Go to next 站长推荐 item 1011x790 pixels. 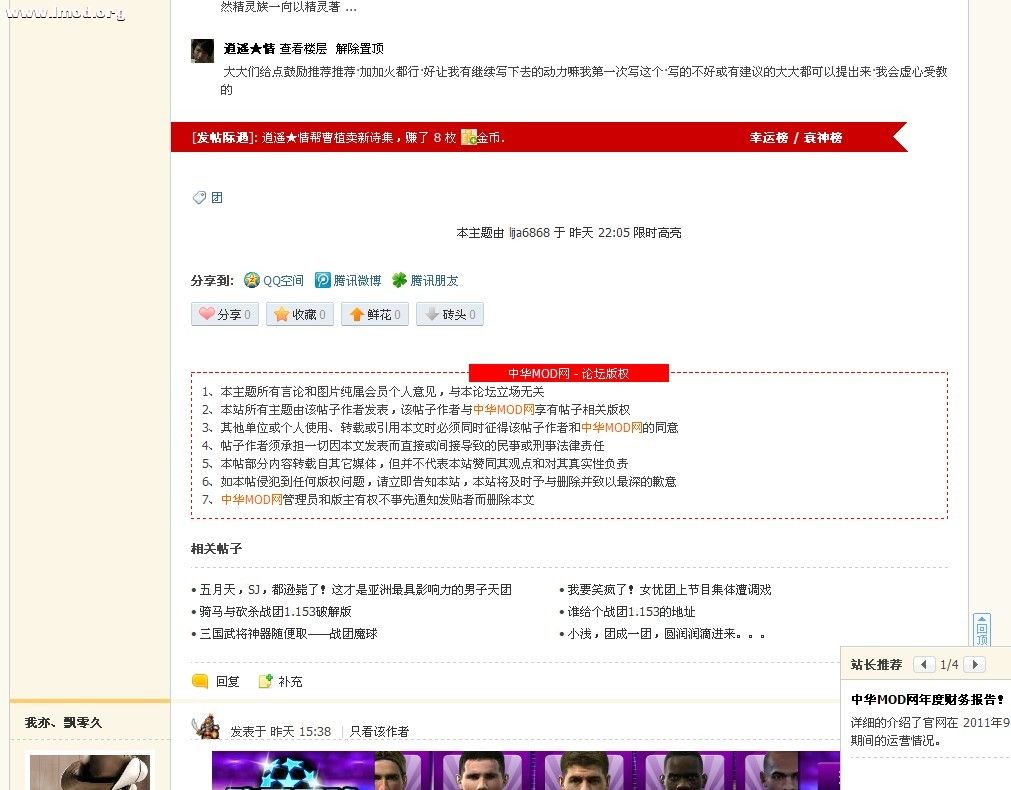pyautogui.click(x=974, y=664)
